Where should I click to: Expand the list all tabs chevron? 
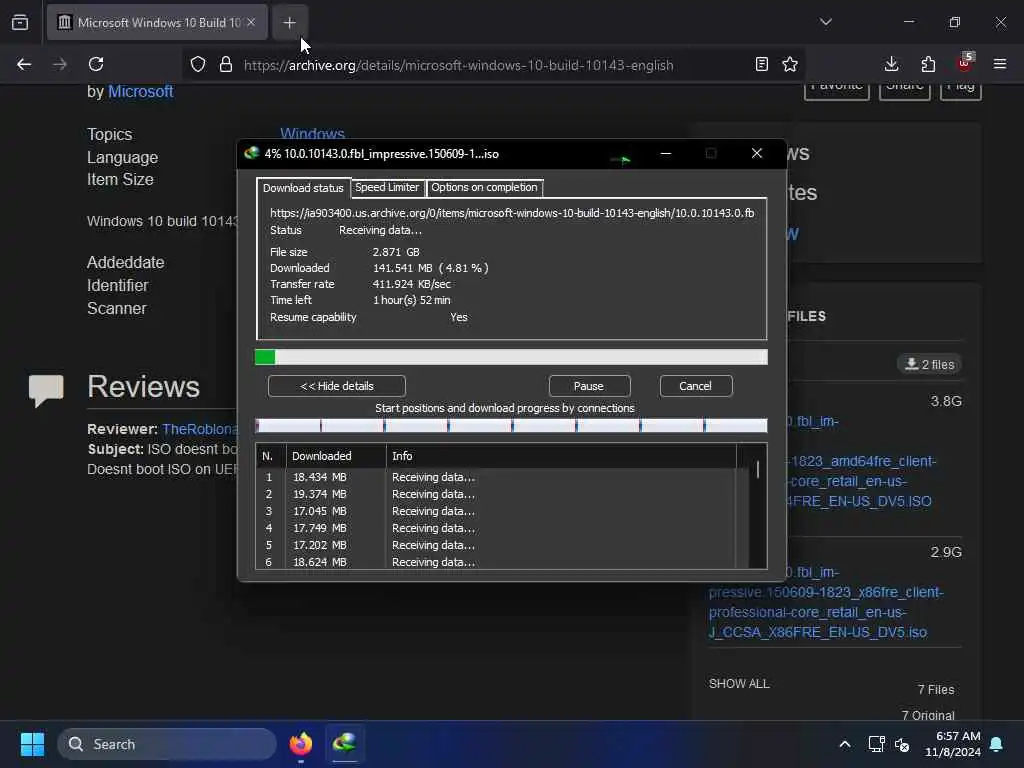(825, 22)
